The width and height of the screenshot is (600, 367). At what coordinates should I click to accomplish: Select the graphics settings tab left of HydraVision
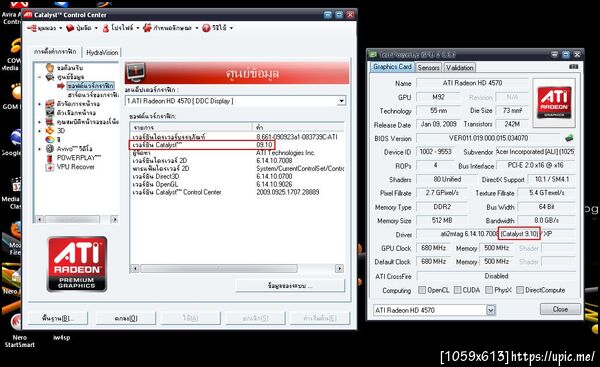(55, 52)
